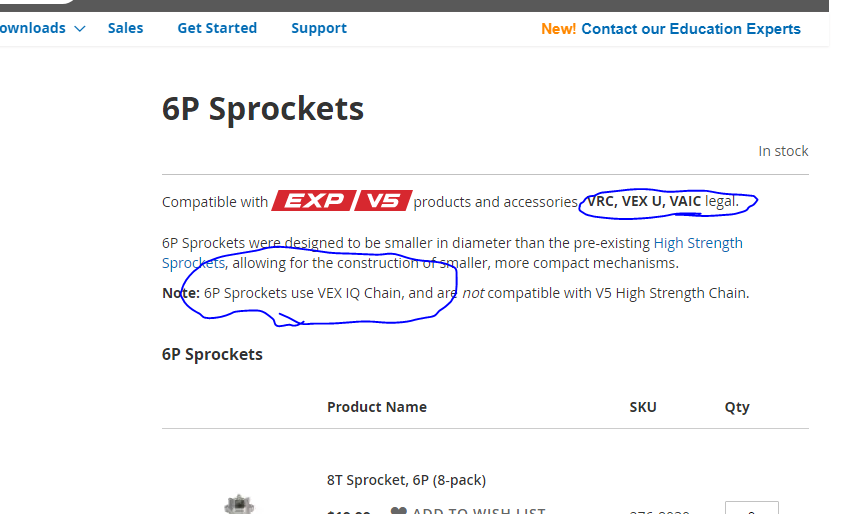Screen dimensions: 864x514
Task: Click the 6P Sprockets page title
Action: point(263,109)
